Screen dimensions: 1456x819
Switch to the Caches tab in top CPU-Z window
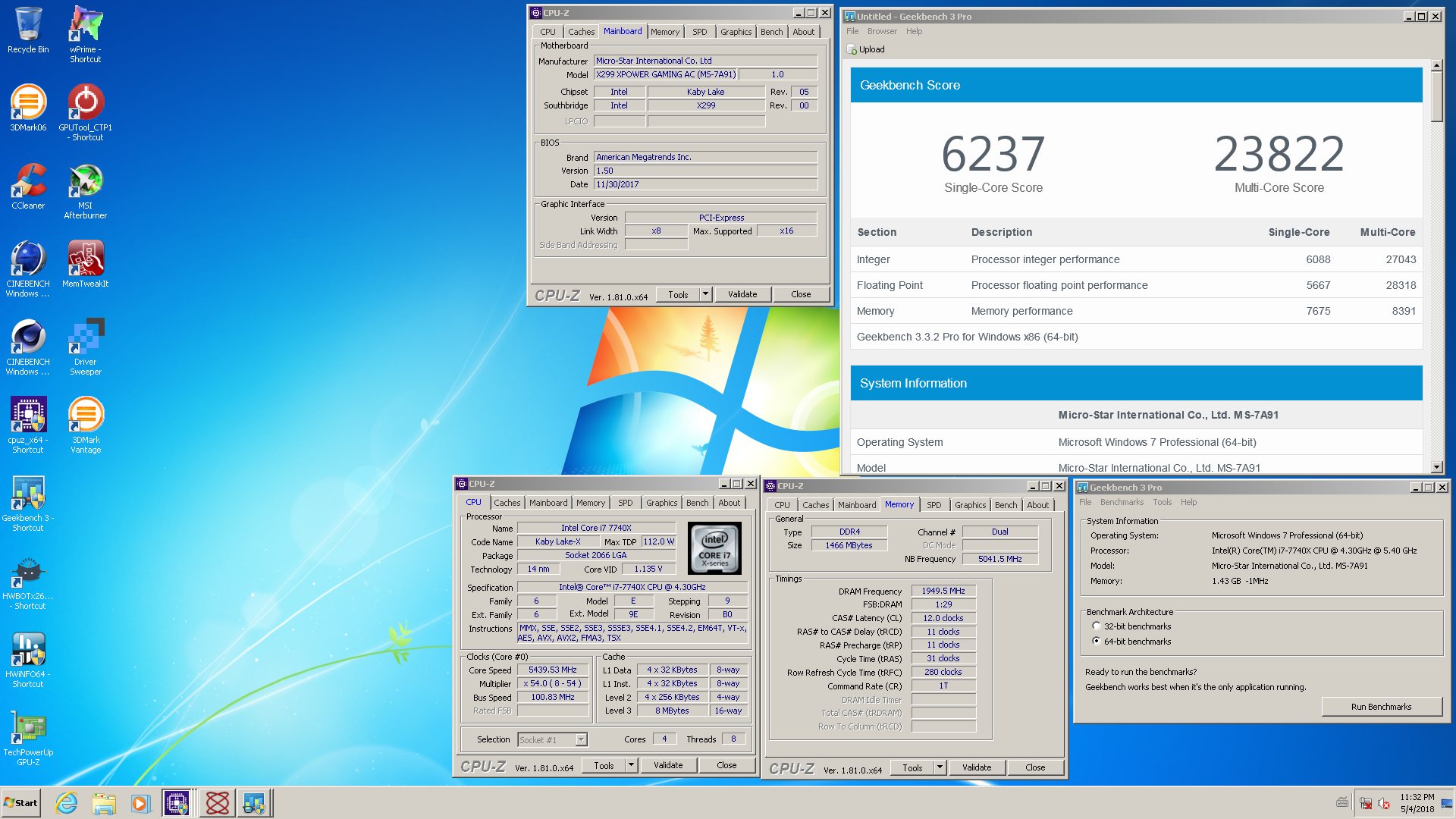(581, 32)
